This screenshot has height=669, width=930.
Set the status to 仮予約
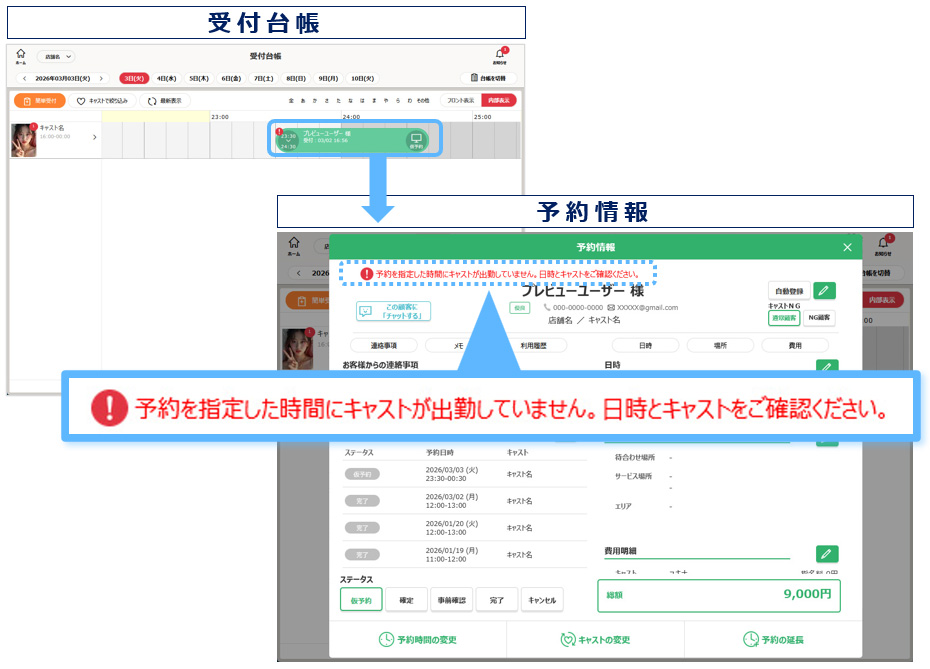[361, 599]
